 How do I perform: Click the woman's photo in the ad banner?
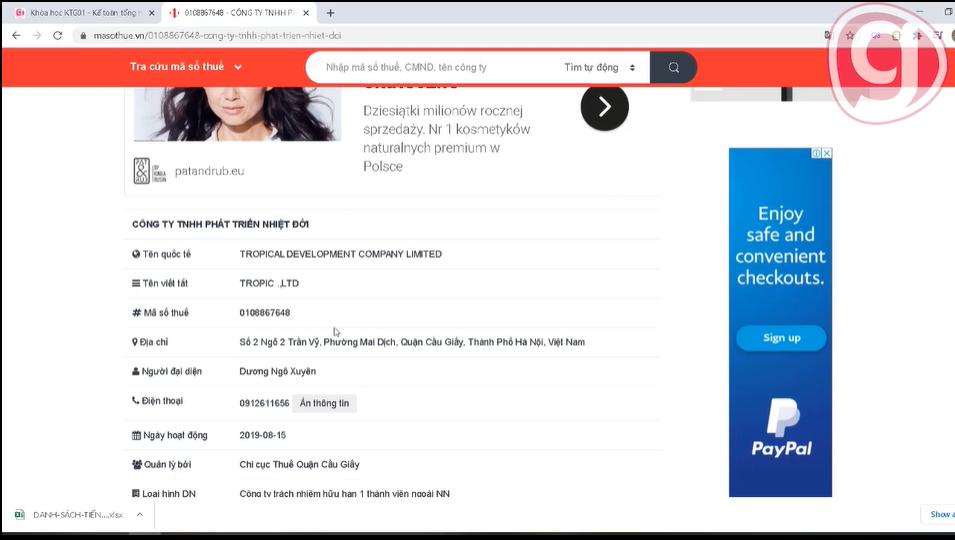pos(238,114)
